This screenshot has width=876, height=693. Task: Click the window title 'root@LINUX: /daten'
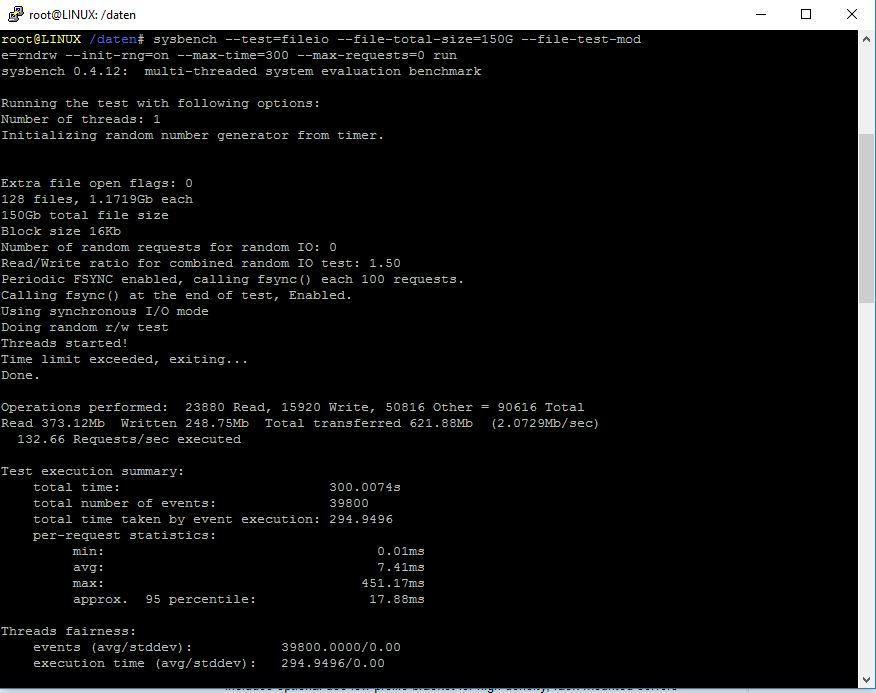pos(82,15)
